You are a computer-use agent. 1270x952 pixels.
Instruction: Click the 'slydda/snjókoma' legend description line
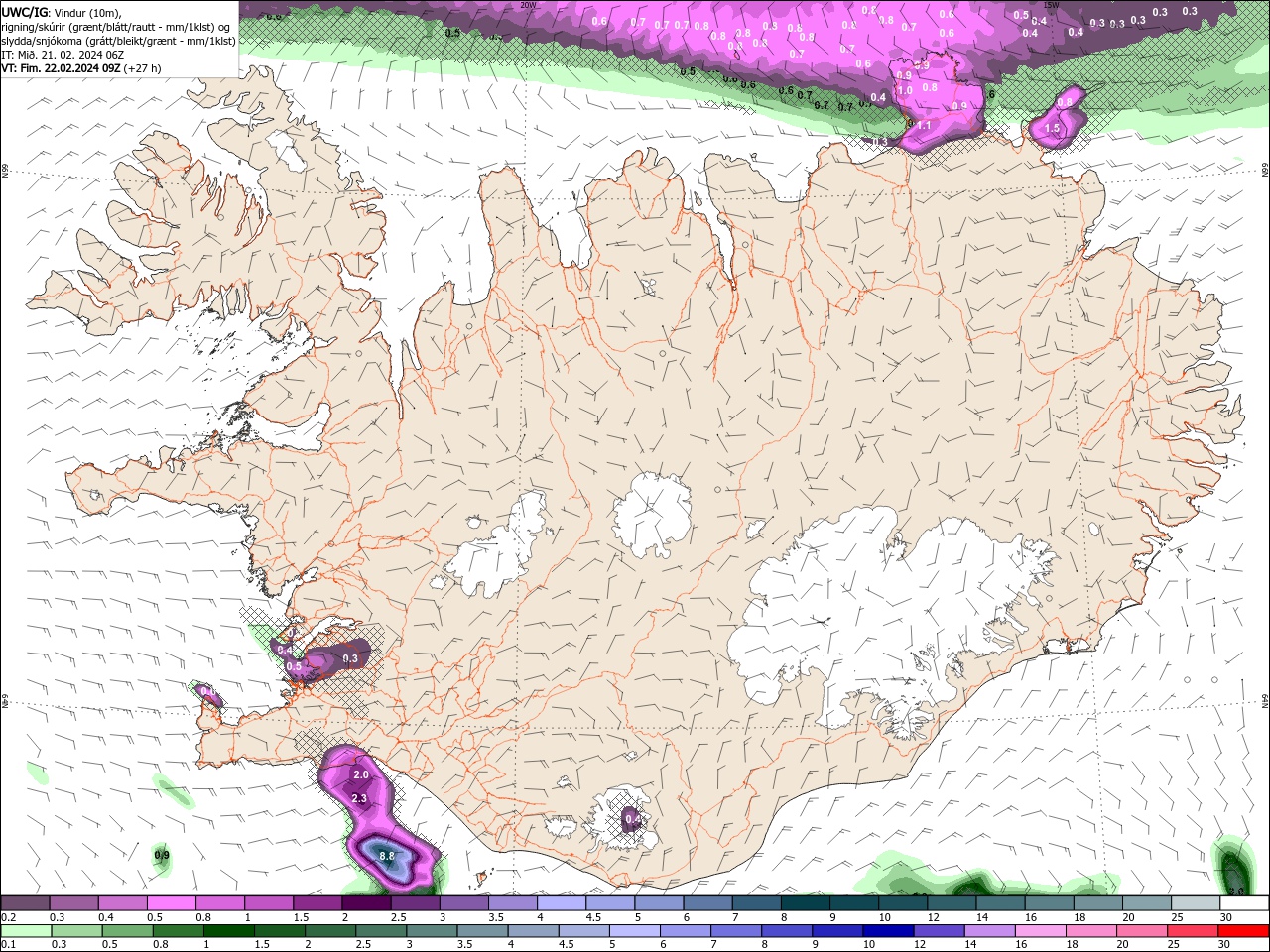click(x=119, y=41)
